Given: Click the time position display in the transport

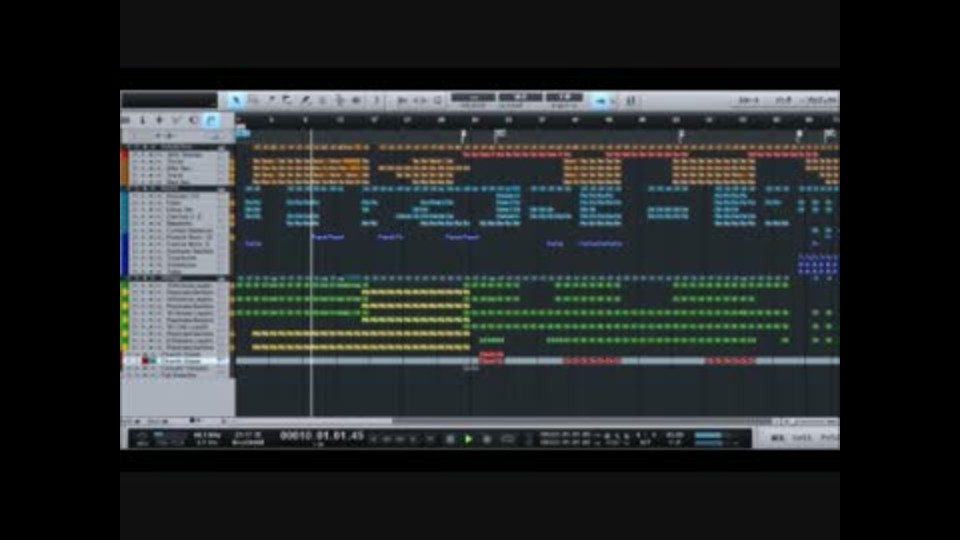Looking at the screenshot, I should [321, 436].
